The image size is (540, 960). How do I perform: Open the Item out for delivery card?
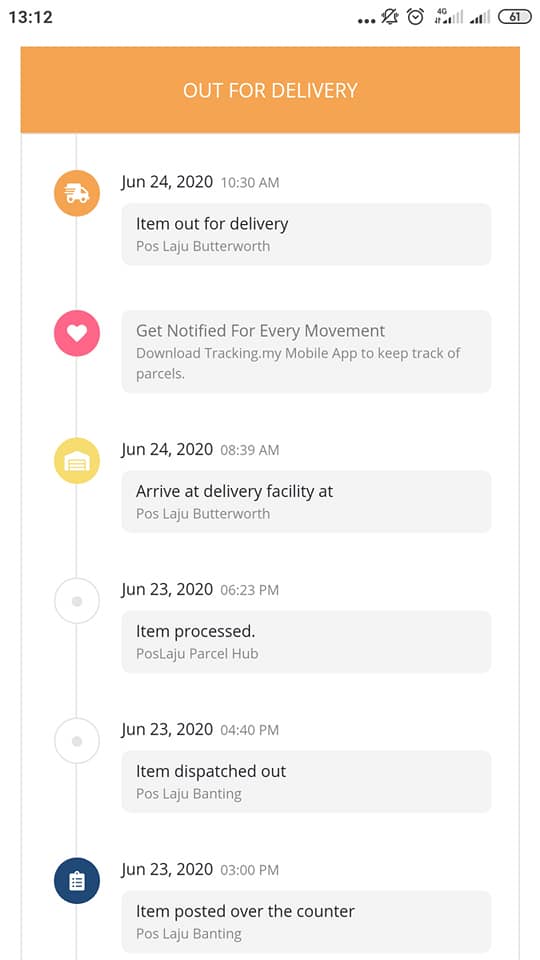(306, 234)
